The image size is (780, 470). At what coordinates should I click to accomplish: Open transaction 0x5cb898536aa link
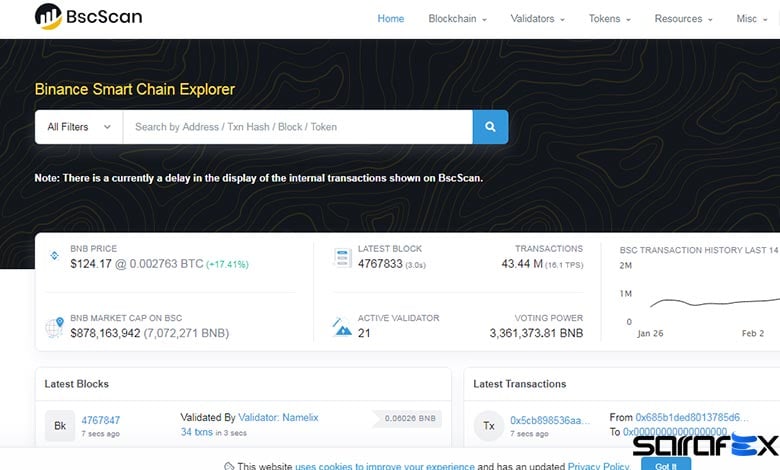coord(550,420)
